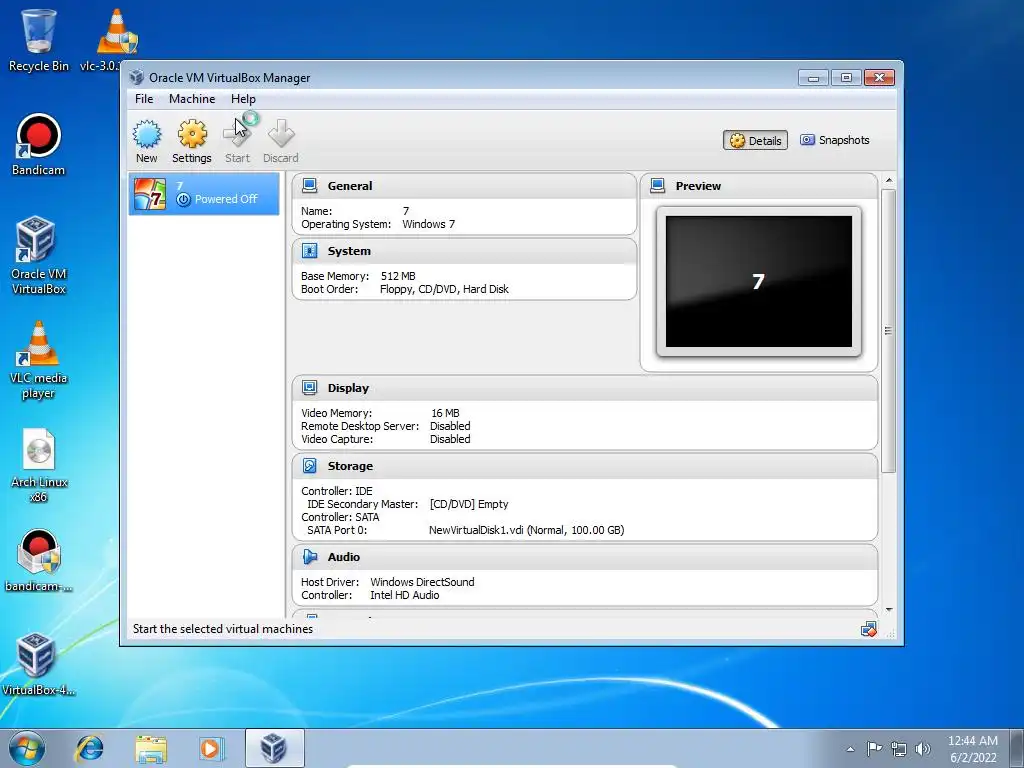Select bandicam installer desktop icon
Screen dimensions: 1024x768
[x=39, y=560]
